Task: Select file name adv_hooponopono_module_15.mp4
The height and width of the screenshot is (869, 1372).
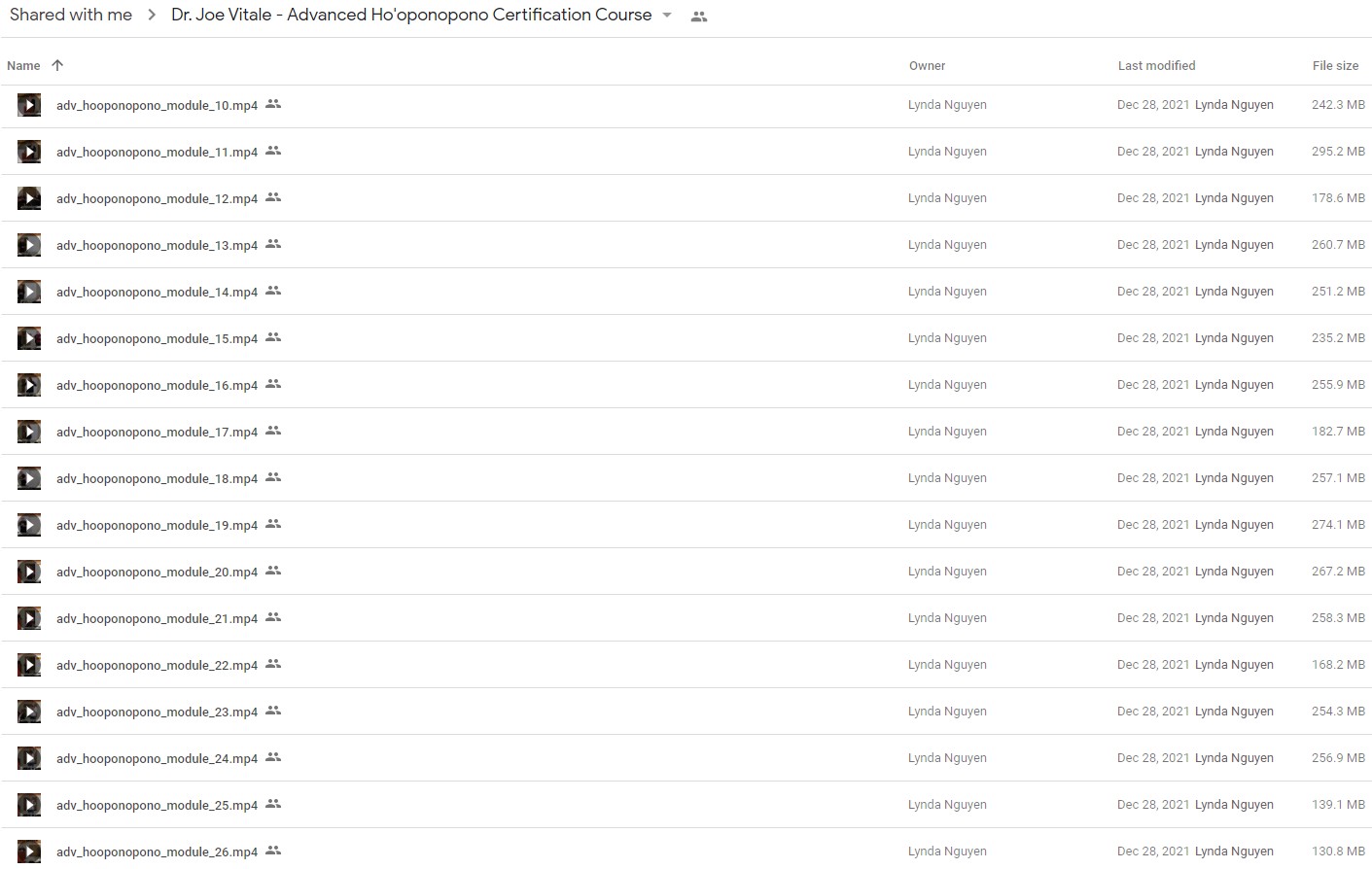Action: point(157,338)
